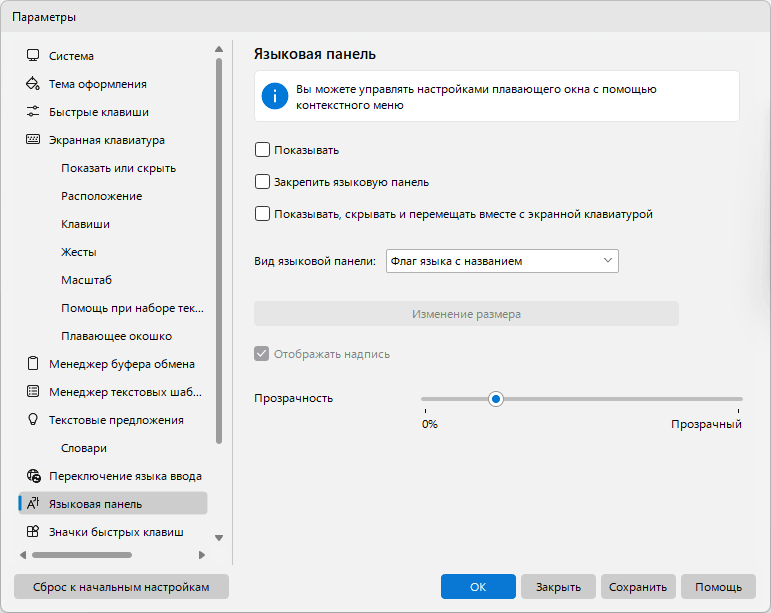Click the keyboard icon beside Экранная клавиатура

(33, 140)
